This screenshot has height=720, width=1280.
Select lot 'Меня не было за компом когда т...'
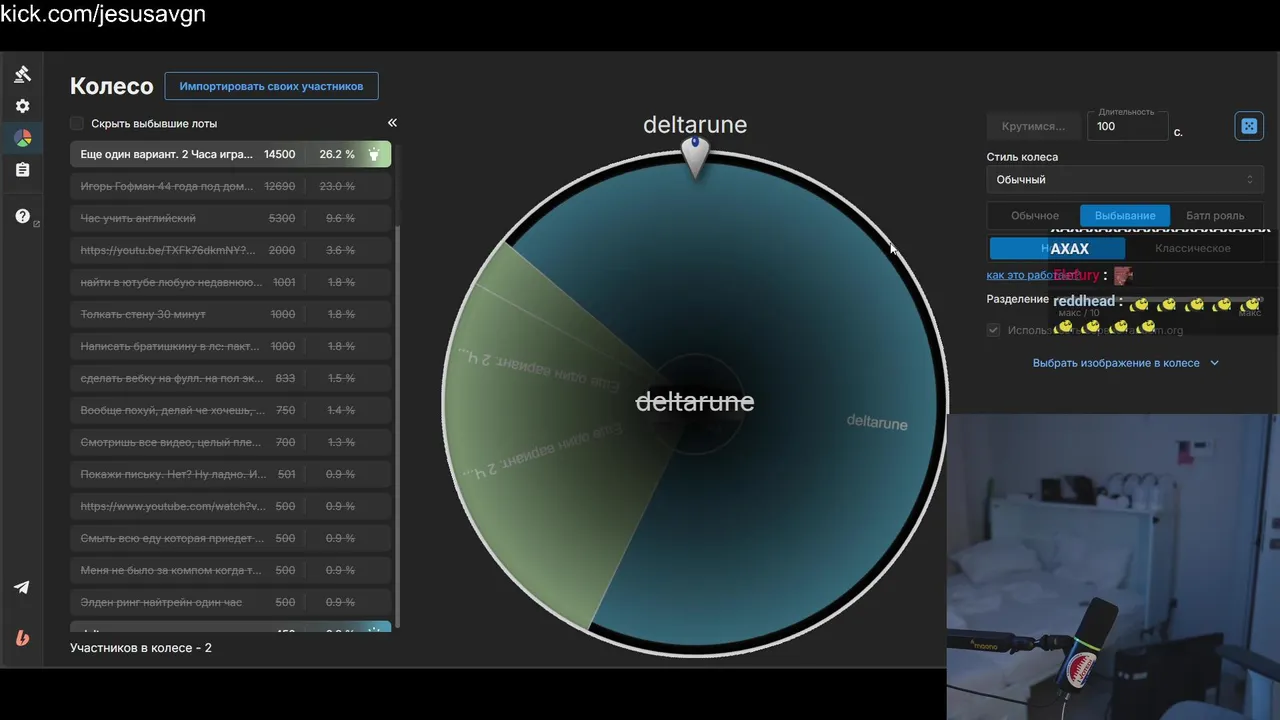point(230,570)
